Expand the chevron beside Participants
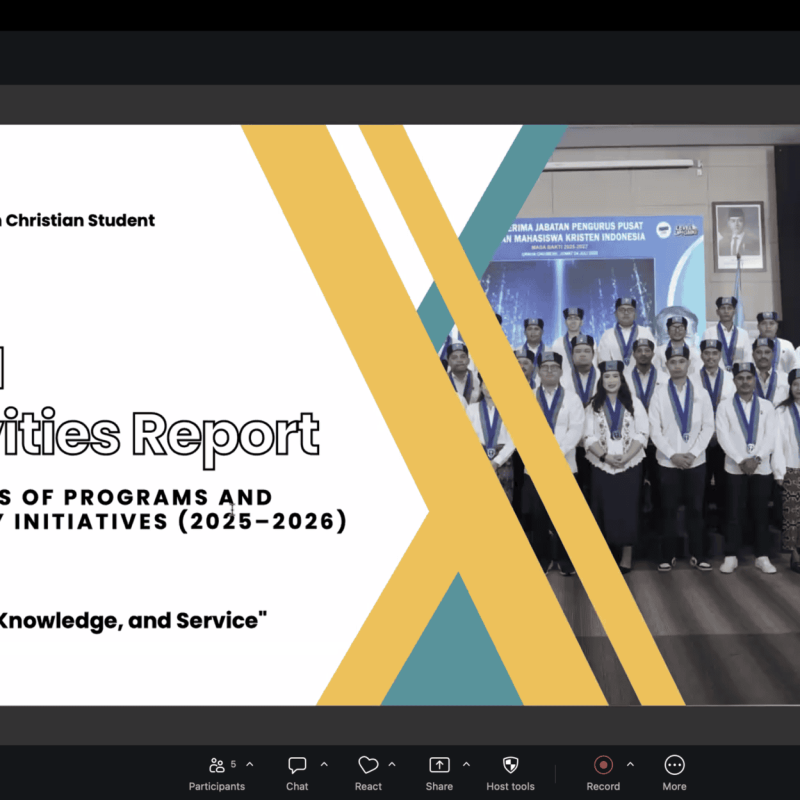Viewport: 800px width, 800px height. (x=249, y=764)
